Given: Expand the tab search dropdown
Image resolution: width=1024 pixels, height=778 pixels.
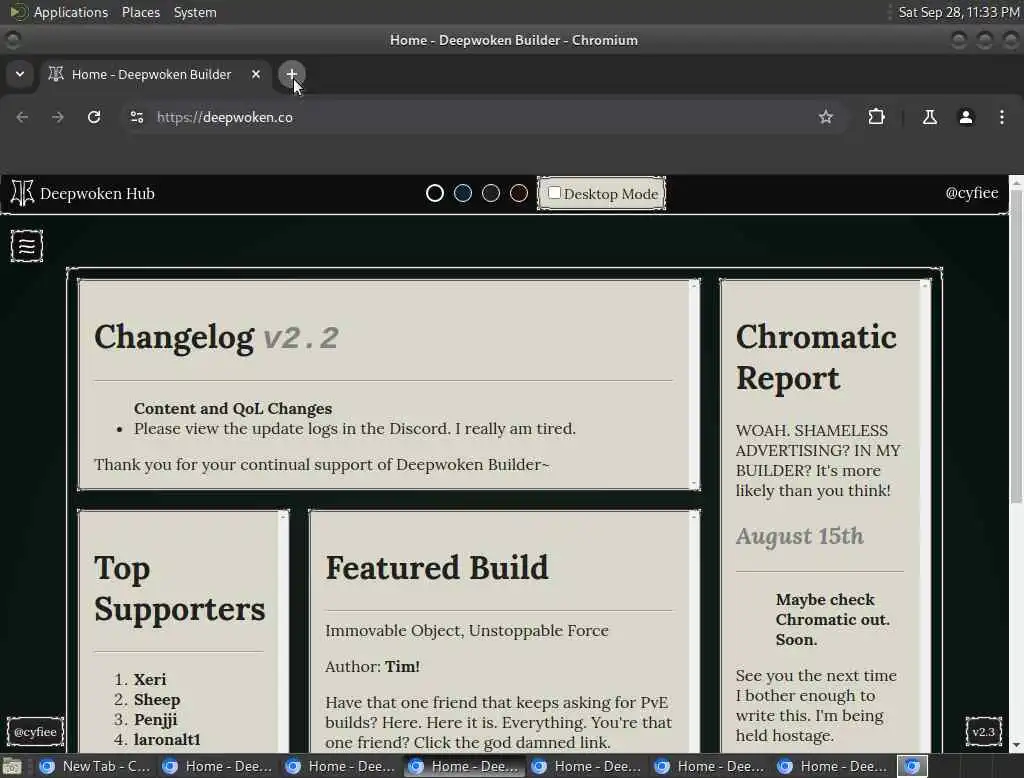Looking at the screenshot, I should [x=20, y=74].
